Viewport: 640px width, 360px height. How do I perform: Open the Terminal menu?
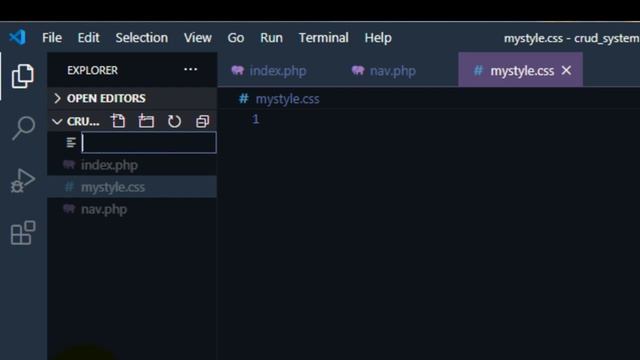324,38
